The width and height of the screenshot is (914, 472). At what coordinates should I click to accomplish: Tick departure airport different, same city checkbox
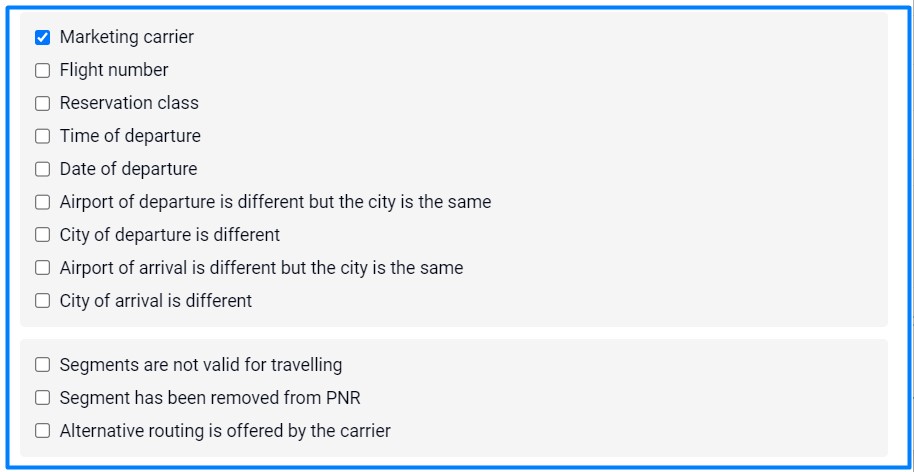click(42, 202)
